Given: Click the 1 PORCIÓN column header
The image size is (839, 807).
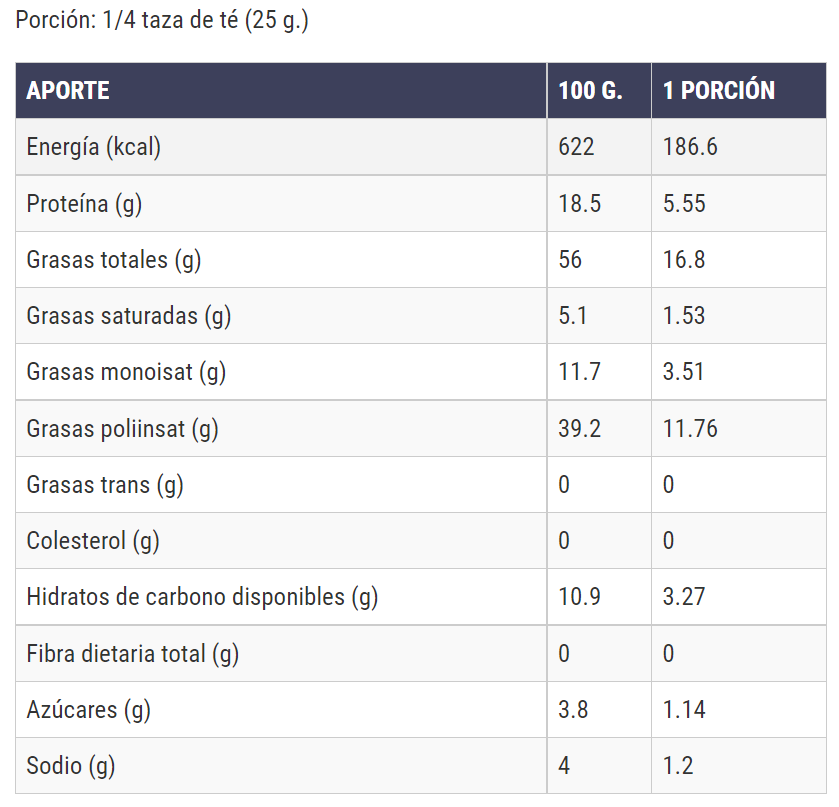Looking at the screenshot, I should 719,91.
